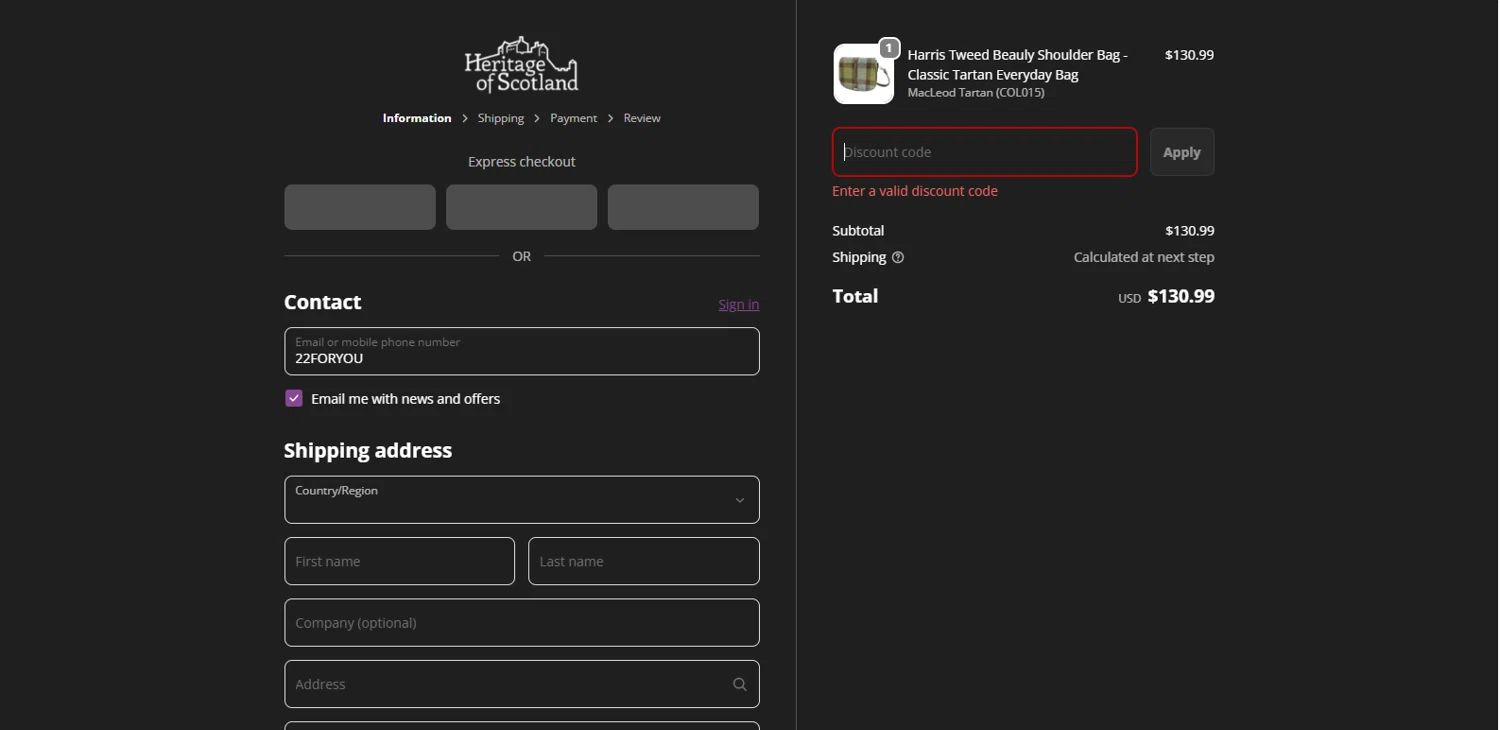Viewport: 1500px width, 730px height.
Task: Open the Country/Region dropdown
Action: point(522,500)
